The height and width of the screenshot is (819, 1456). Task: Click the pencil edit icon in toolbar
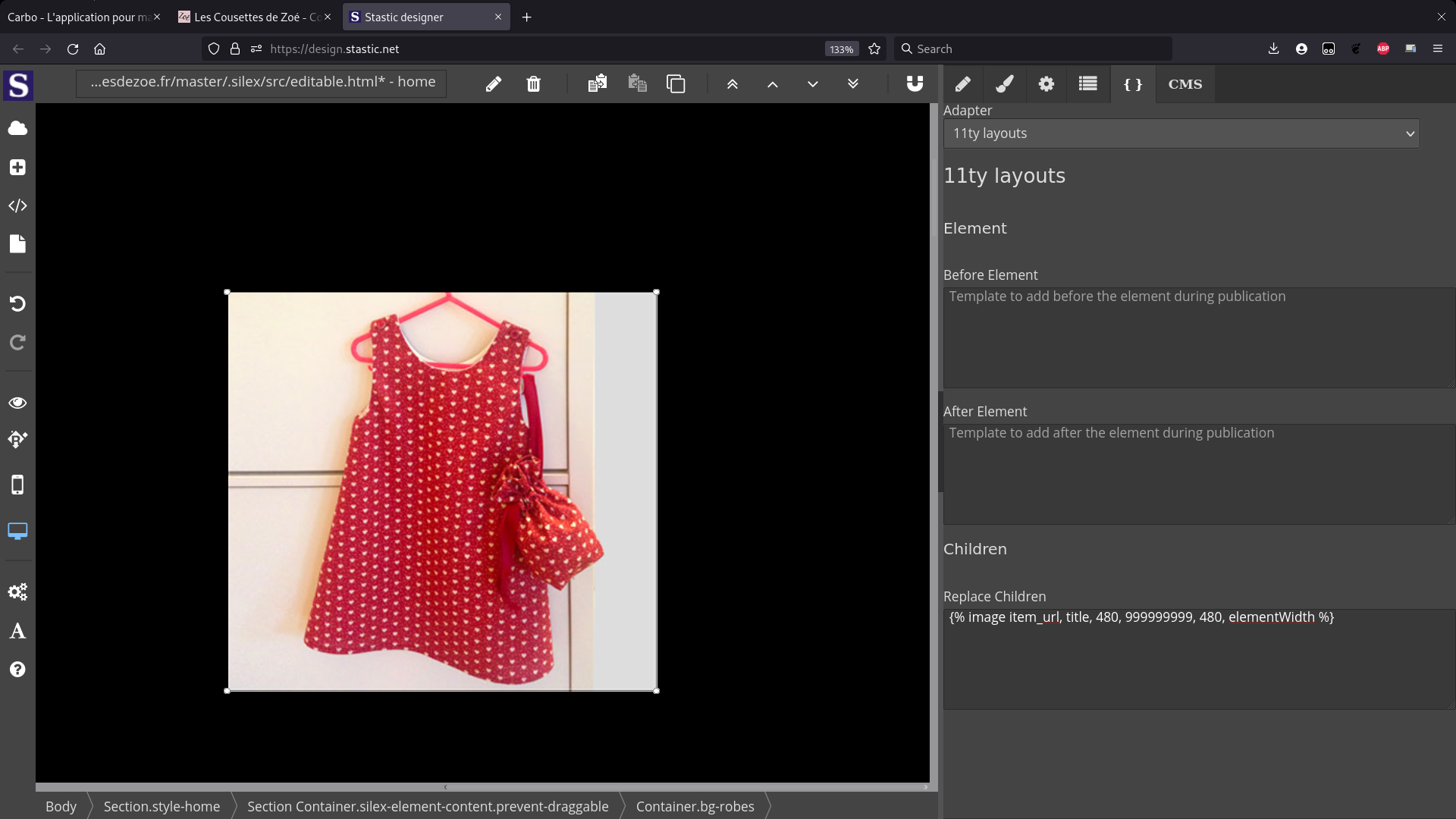pyautogui.click(x=493, y=83)
